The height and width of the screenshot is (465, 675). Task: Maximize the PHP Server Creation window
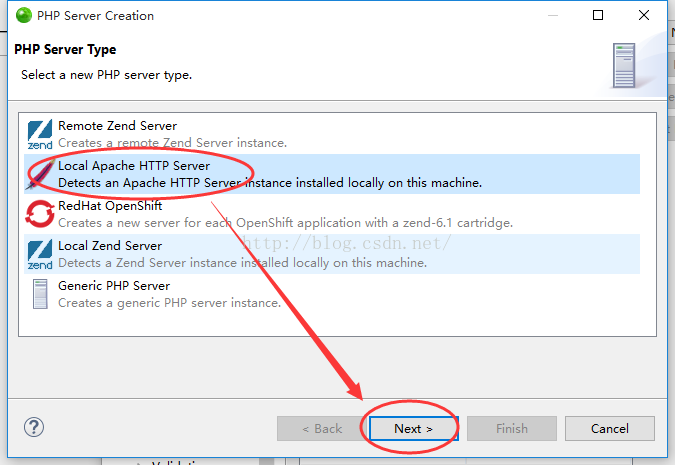point(598,15)
